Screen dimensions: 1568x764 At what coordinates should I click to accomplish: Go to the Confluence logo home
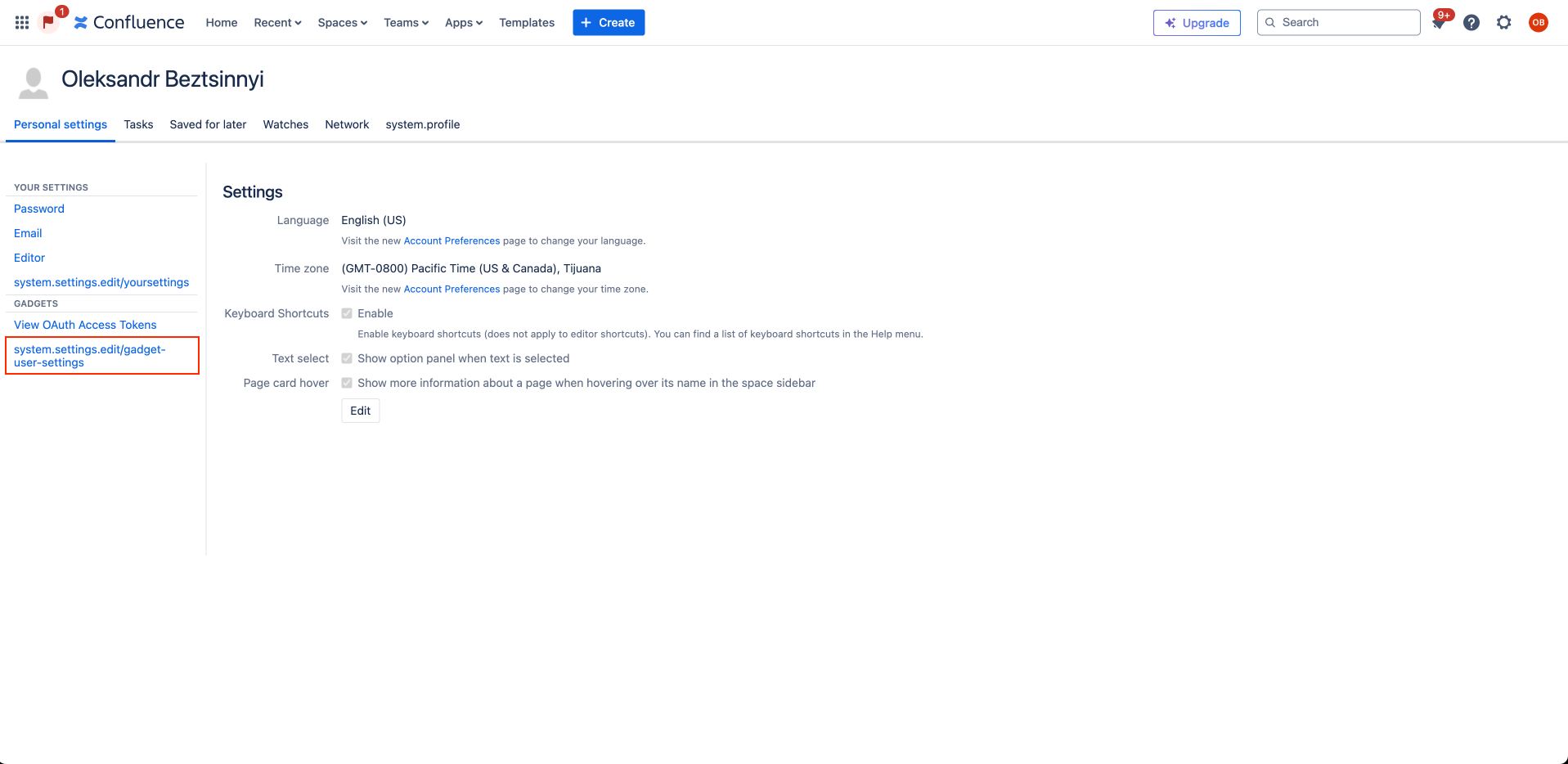[x=129, y=22]
